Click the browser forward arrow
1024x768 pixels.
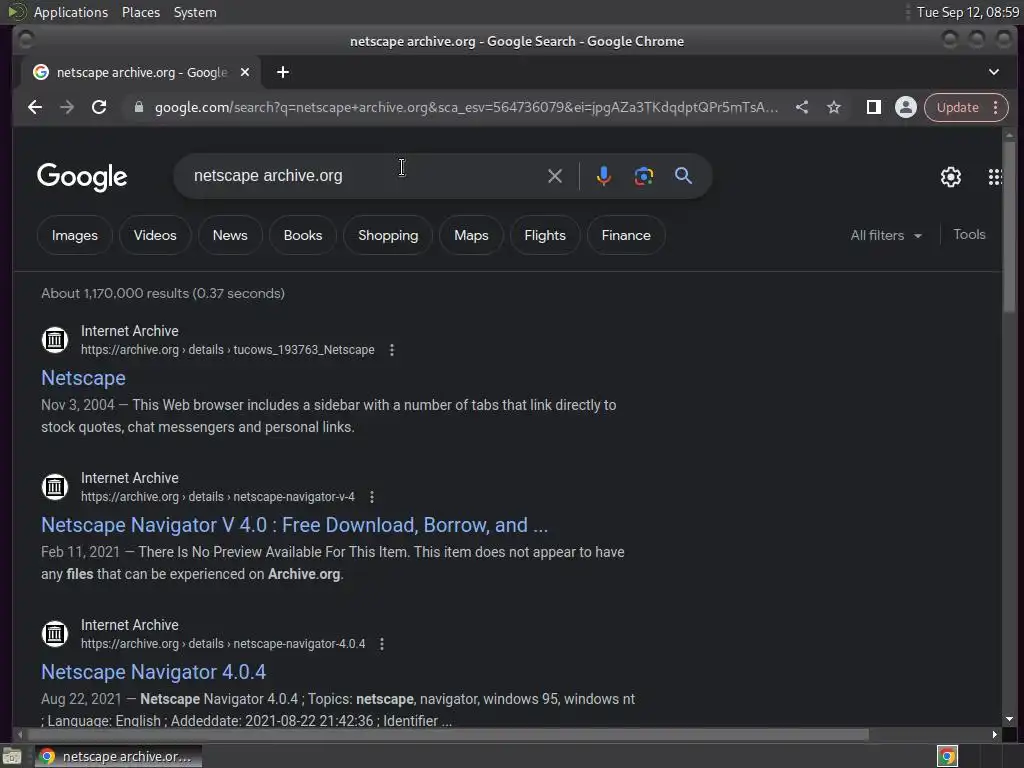[x=67, y=107]
